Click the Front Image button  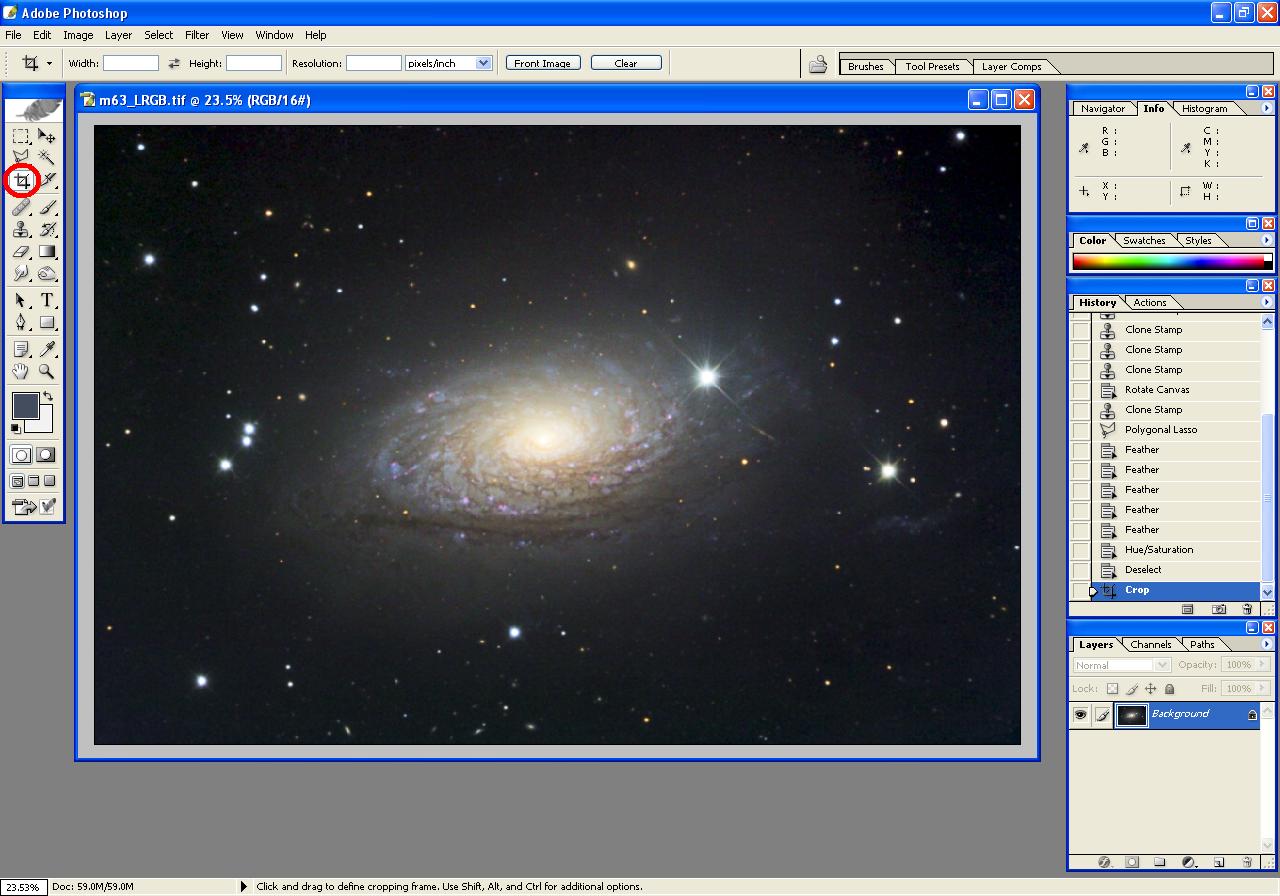coord(542,63)
